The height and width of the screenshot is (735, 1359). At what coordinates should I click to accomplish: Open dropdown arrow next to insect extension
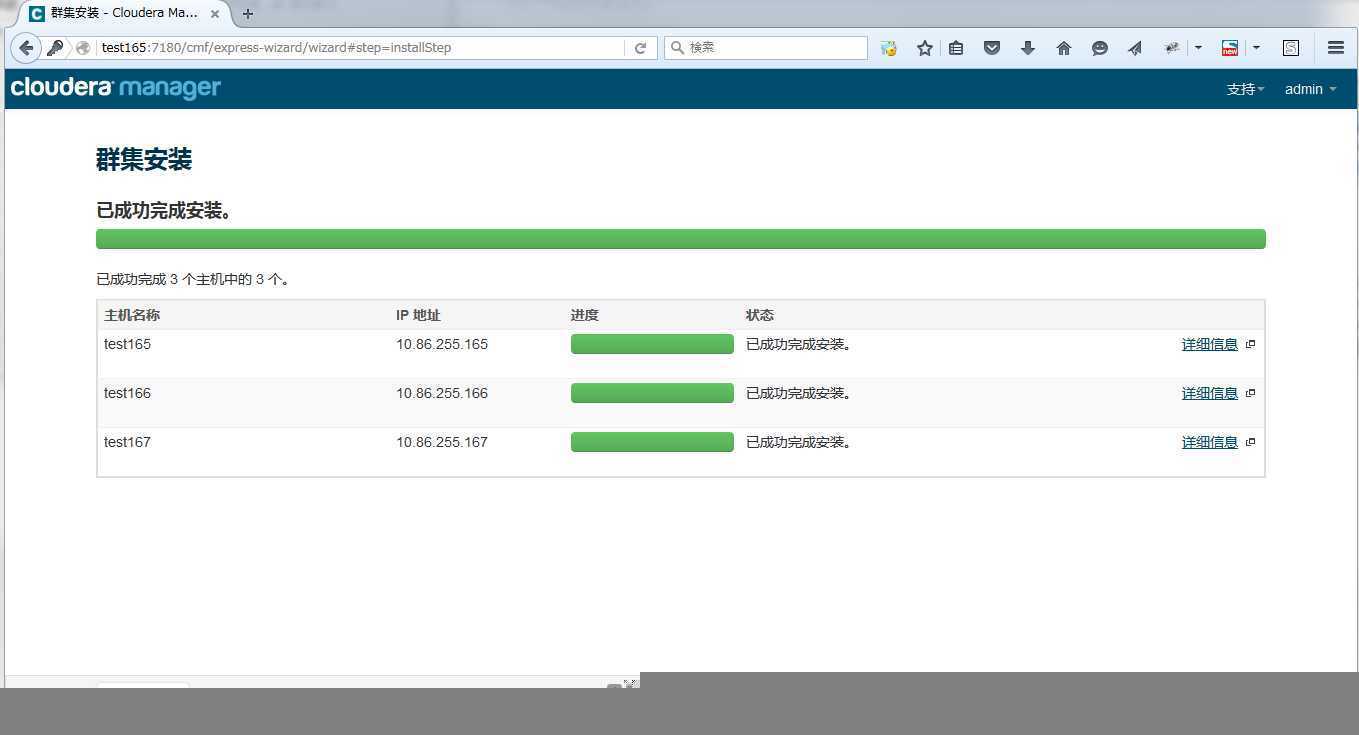[1198, 47]
